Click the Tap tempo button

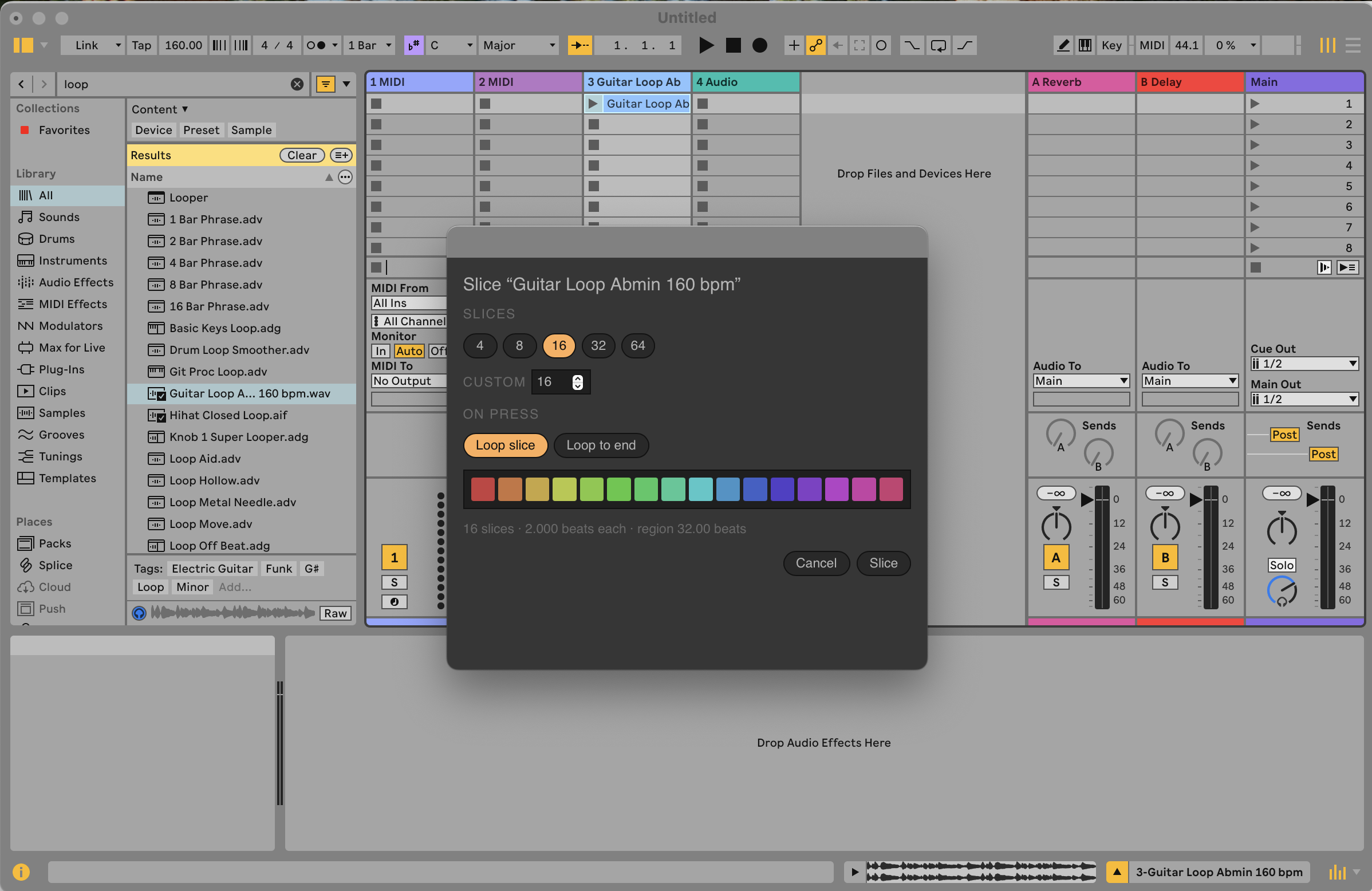pyautogui.click(x=141, y=45)
